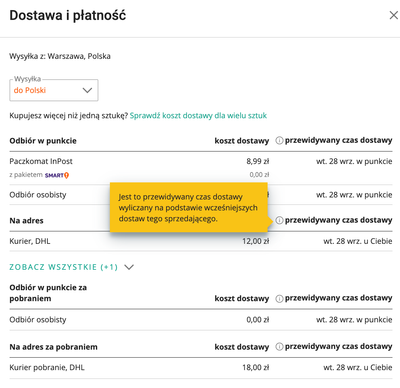Open Sprawdź koszt dostawy dla wielu sztuk link
The width and height of the screenshot is (400, 388).
click(x=198, y=116)
